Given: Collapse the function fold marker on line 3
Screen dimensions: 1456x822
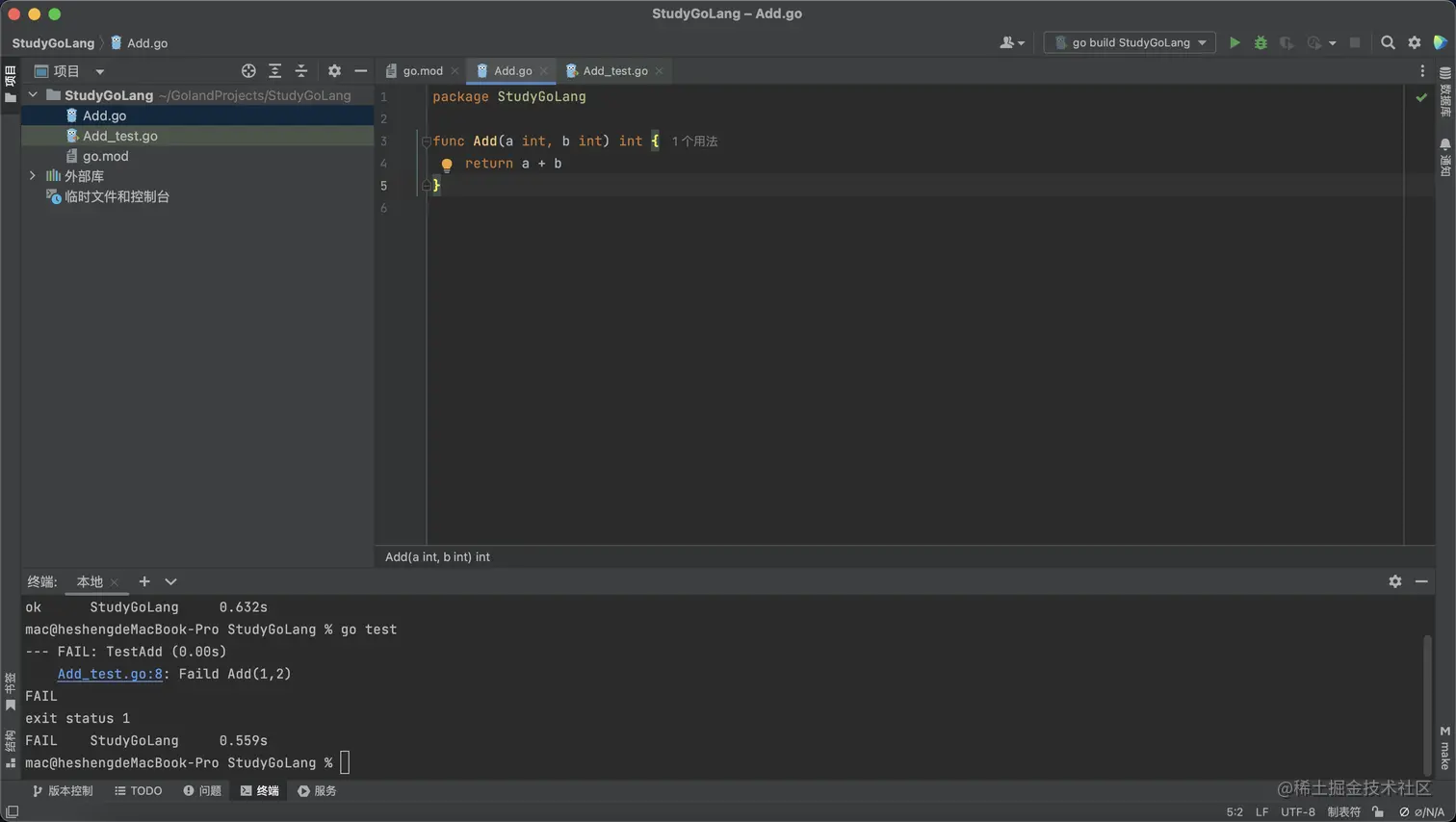Looking at the screenshot, I should point(426,141).
